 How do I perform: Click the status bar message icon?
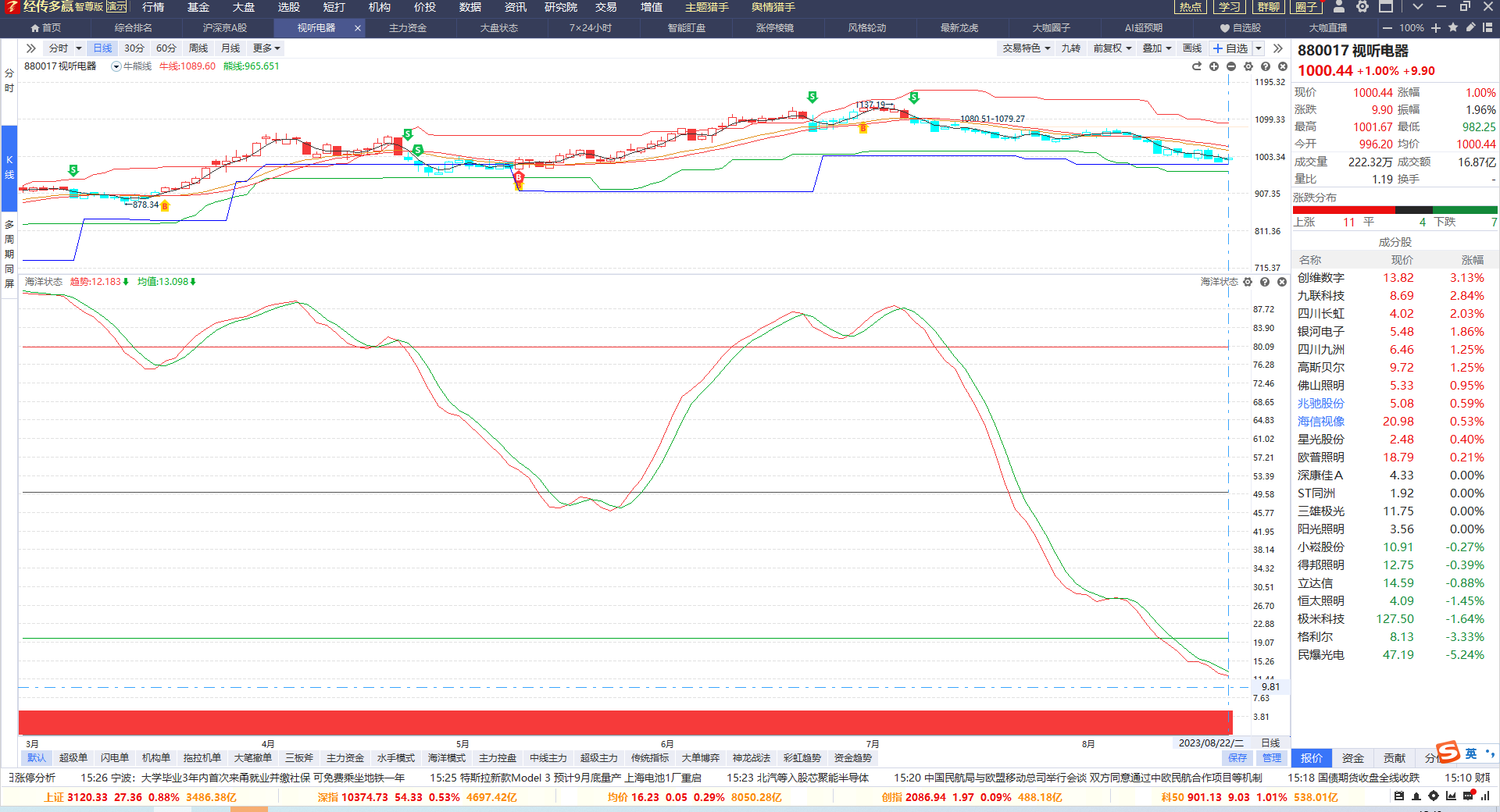click(1468, 796)
